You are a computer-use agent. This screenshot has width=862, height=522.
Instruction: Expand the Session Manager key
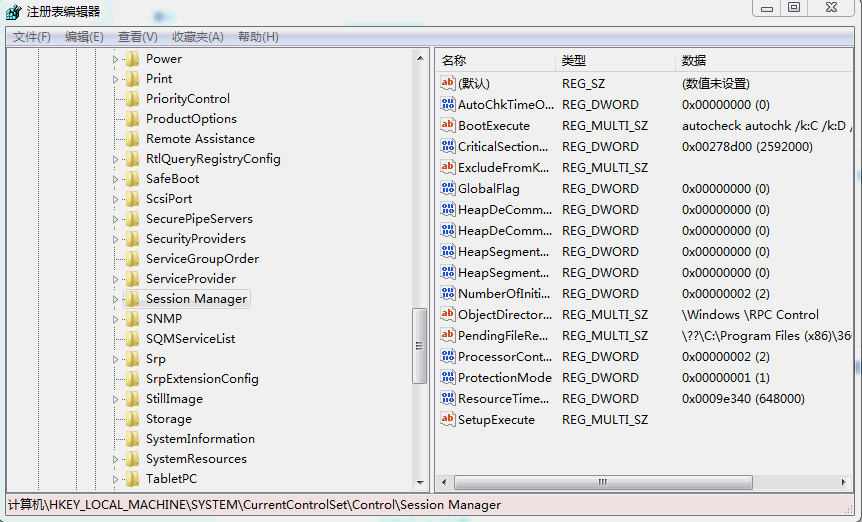(115, 299)
